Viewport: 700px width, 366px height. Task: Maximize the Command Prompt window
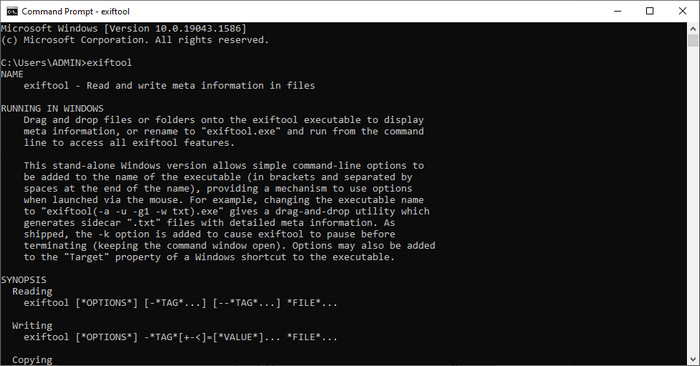[650, 11]
